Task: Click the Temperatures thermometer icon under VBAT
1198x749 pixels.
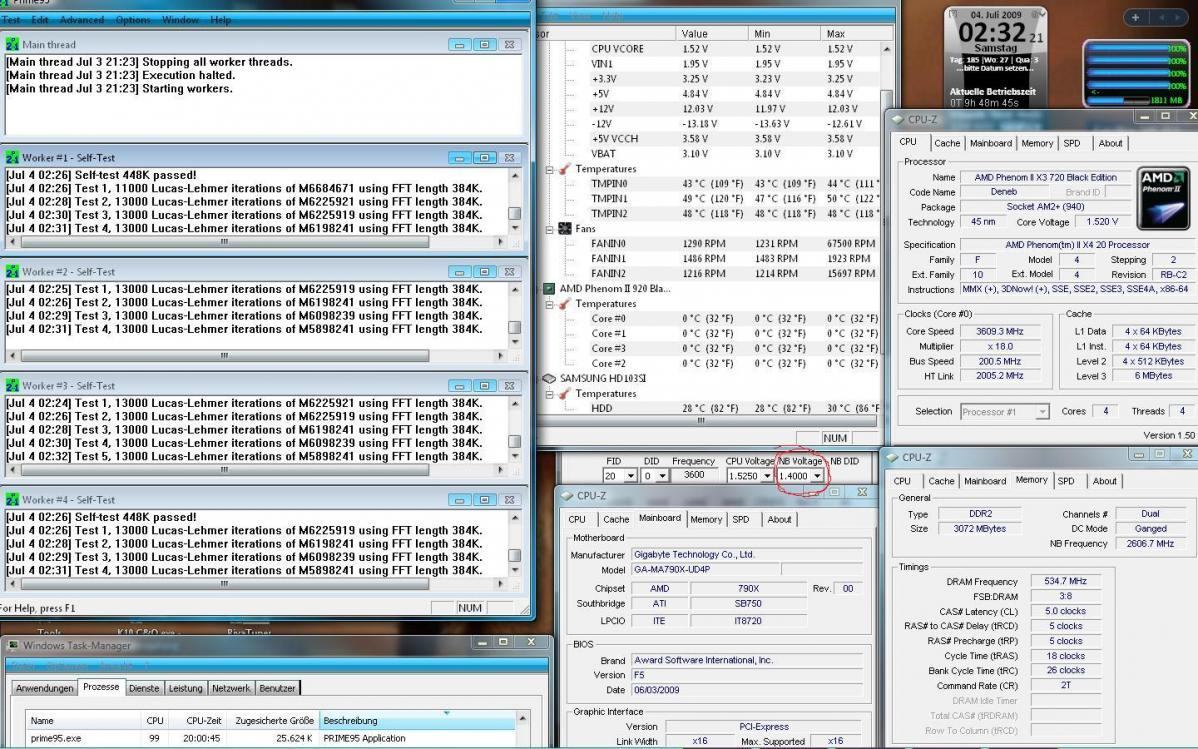Action: click(x=565, y=169)
